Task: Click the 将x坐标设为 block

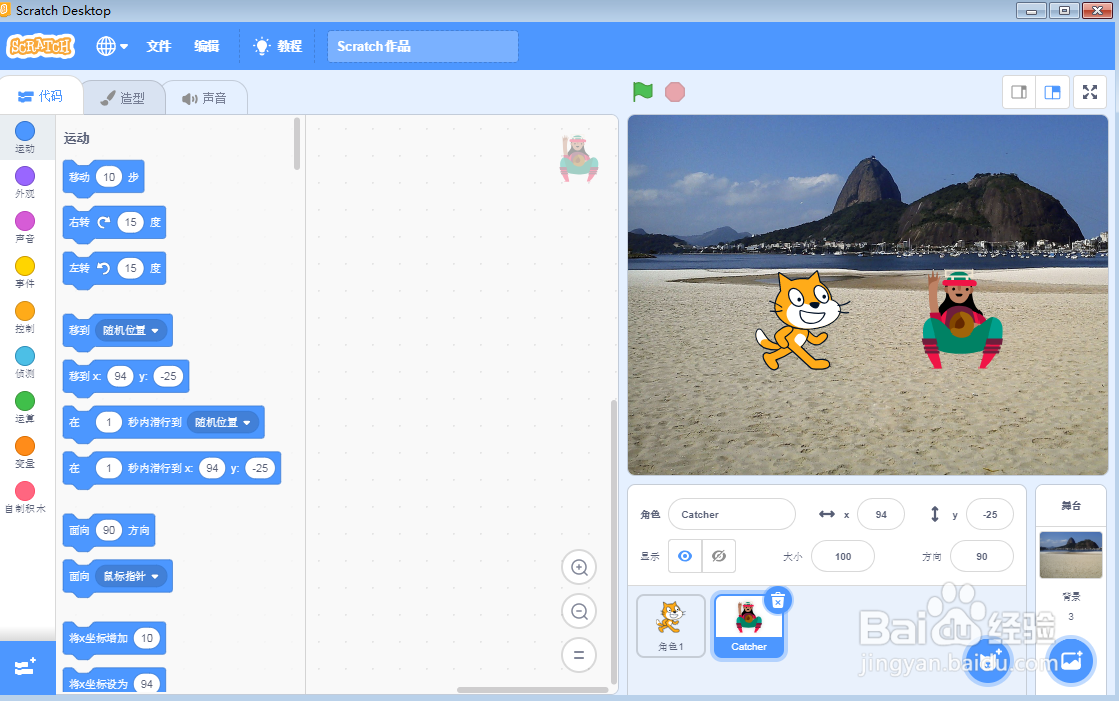Action: (114, 682)
